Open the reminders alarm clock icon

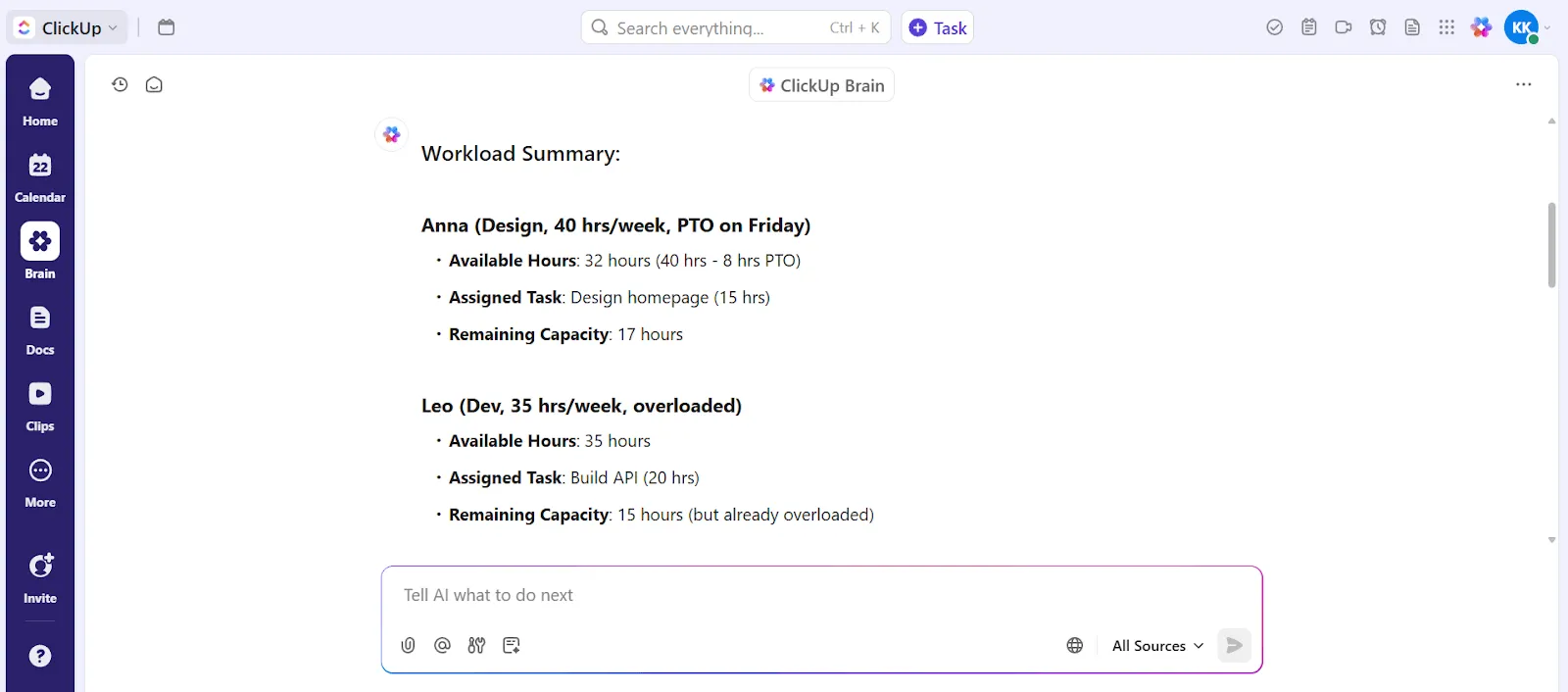pyautogui.click(x=1378, y=27)
